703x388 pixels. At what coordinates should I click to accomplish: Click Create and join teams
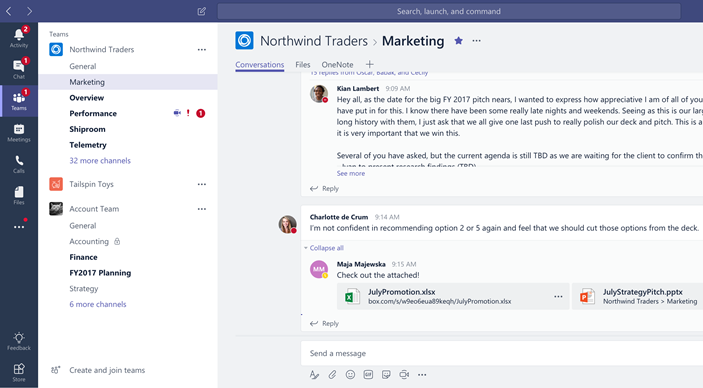(107, 370)
